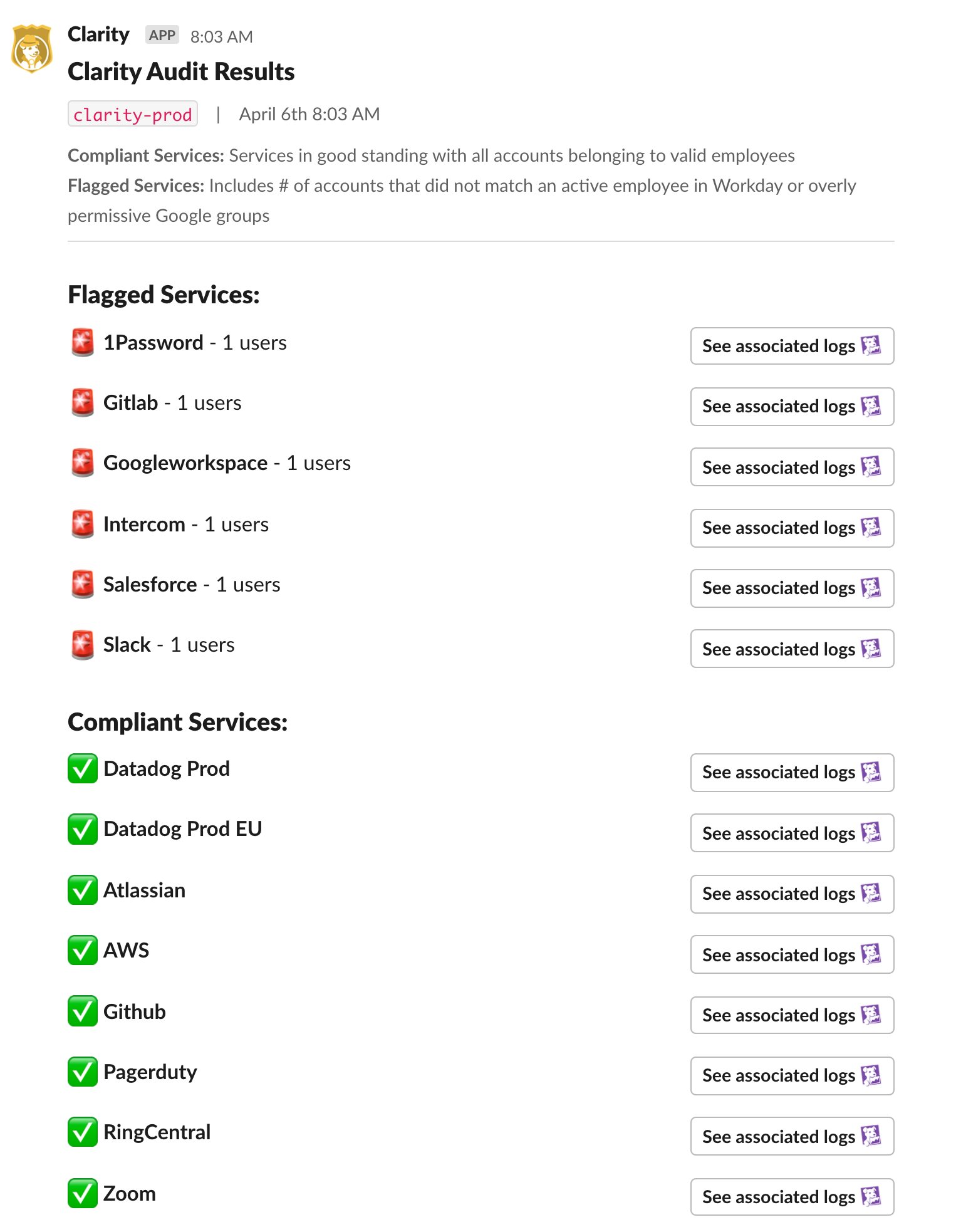Open associated logs for Datadog Prod EU
The image size is (956, 1232).
(x=791, y=833)
